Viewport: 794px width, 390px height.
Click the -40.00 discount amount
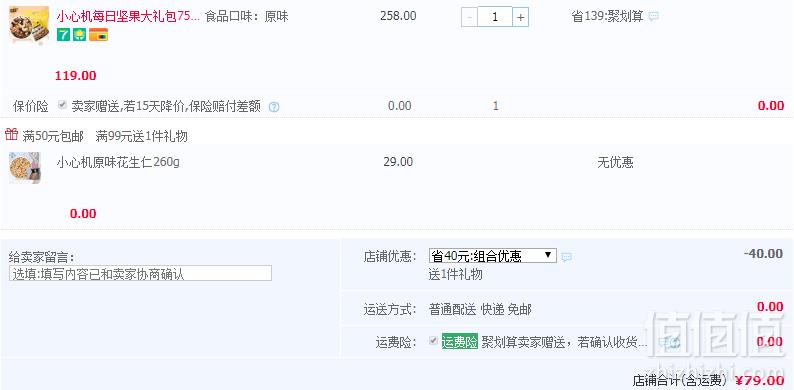(763, 254)
